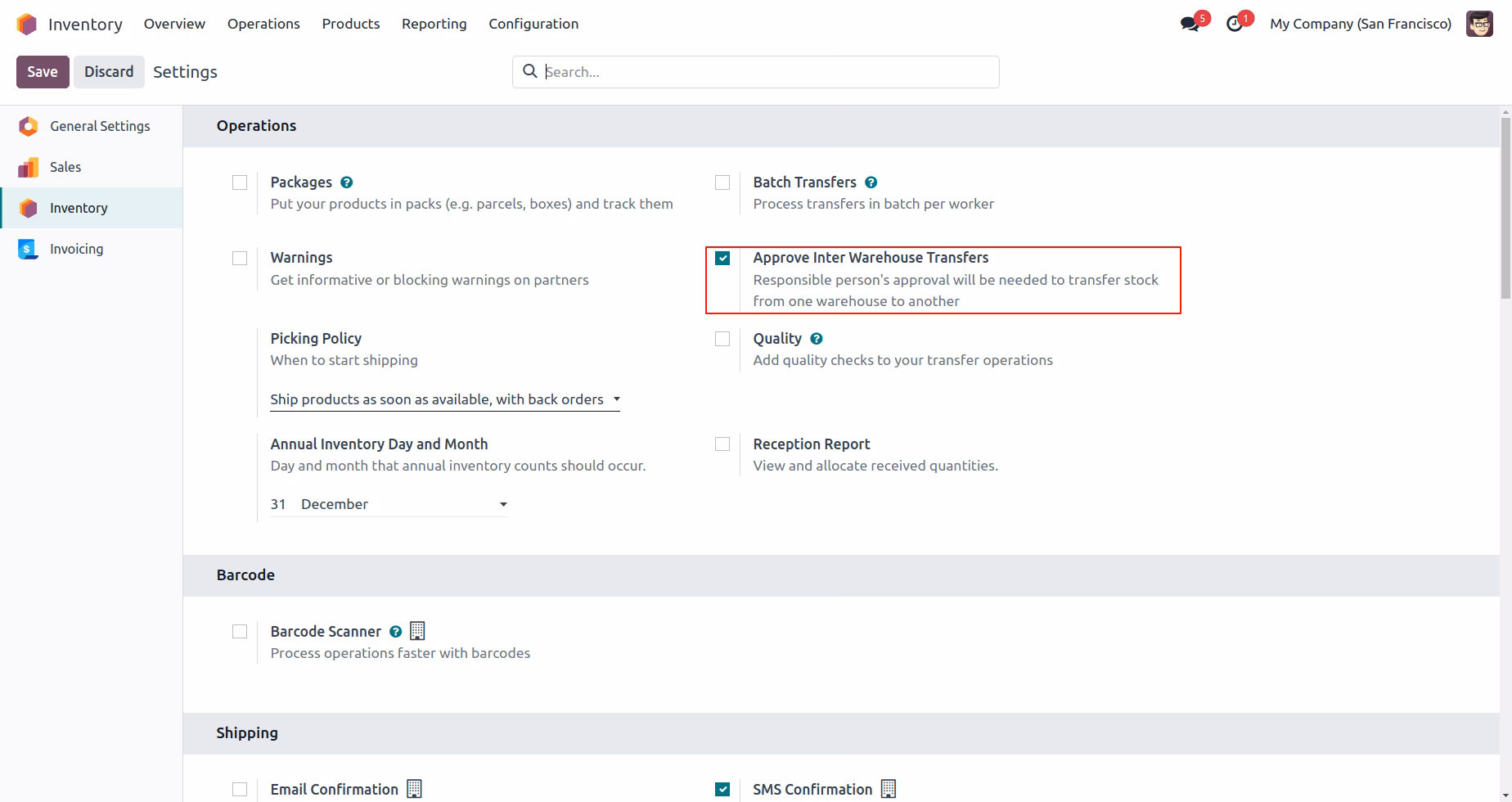Screen dimensions: 1512x802
Task: Open the activities clock icon
Action: coord(1235,25)
